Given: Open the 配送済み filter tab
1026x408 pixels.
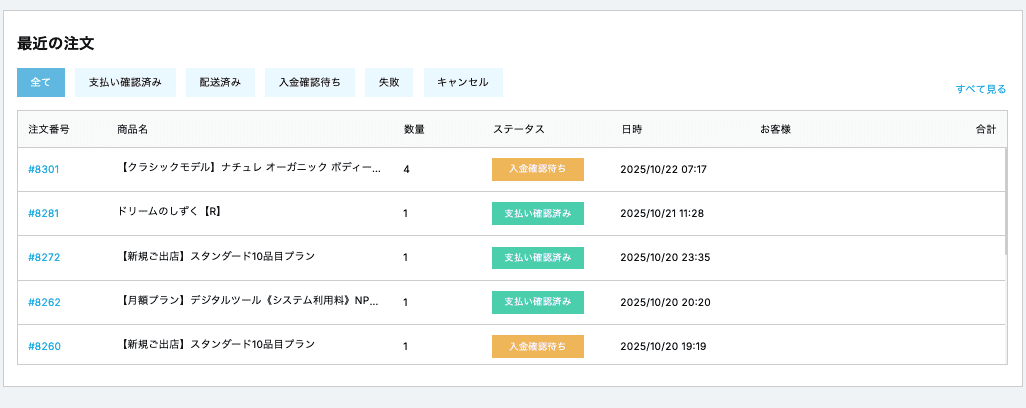Looking at the screenshot, I should coord(220,82).
